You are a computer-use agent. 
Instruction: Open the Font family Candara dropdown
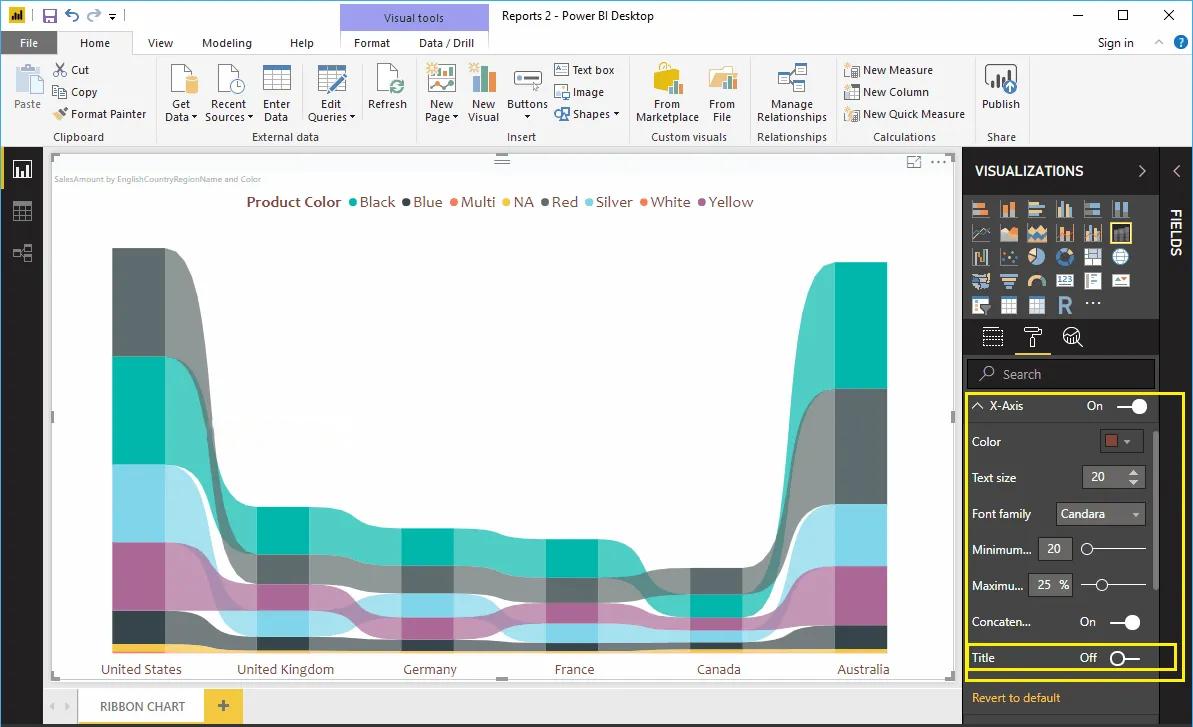click(1101, 514)
